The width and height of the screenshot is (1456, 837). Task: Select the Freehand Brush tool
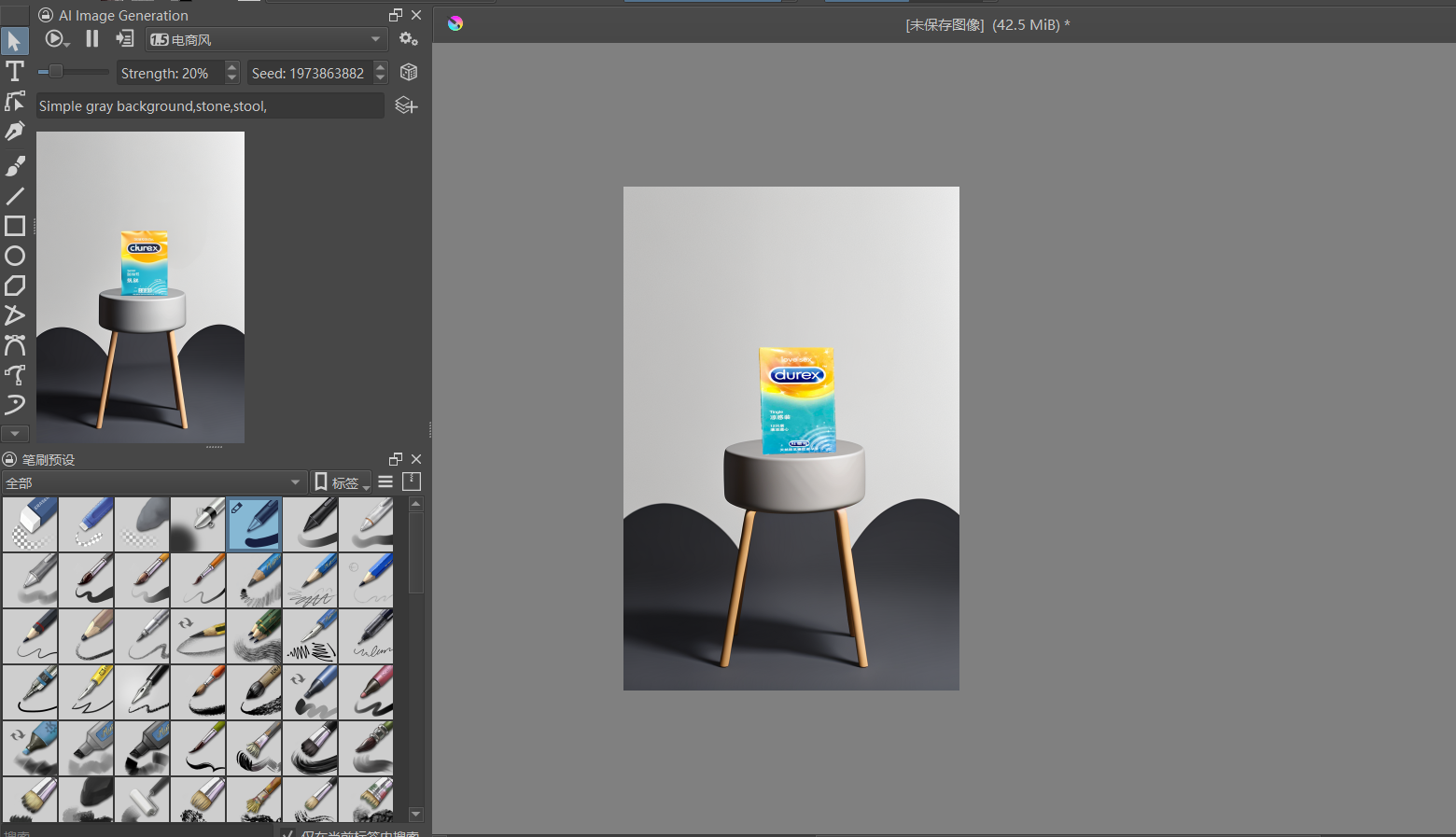click(x=14, y=165)
